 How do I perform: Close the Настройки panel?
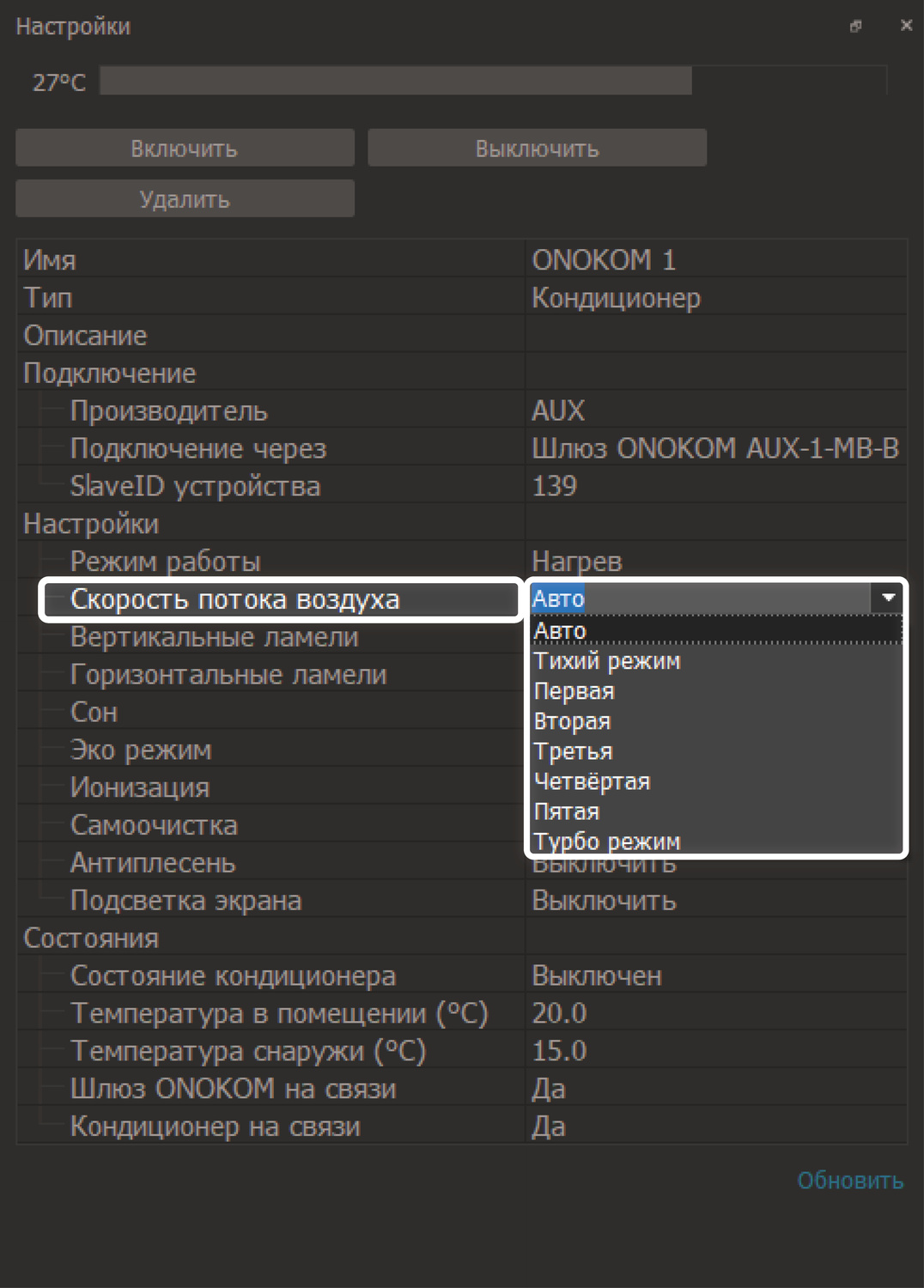pos(906,26)
